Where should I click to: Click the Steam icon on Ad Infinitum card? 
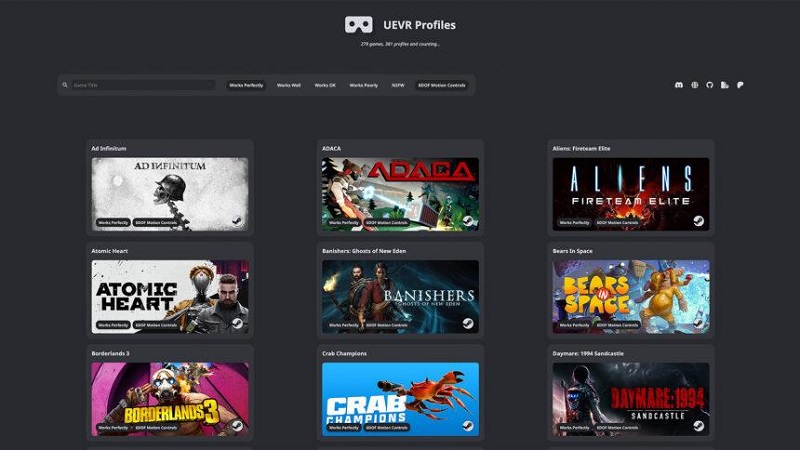point(237,222)
